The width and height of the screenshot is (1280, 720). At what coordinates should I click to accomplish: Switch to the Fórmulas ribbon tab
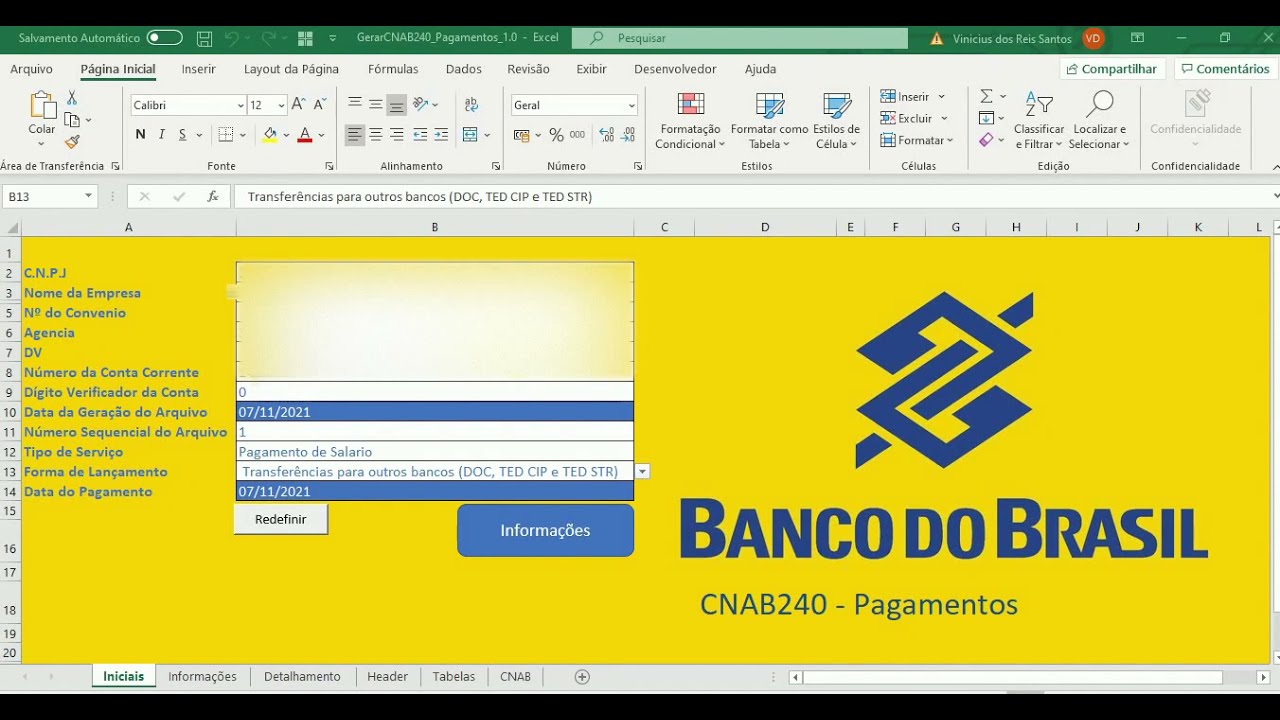click(393, 69)
